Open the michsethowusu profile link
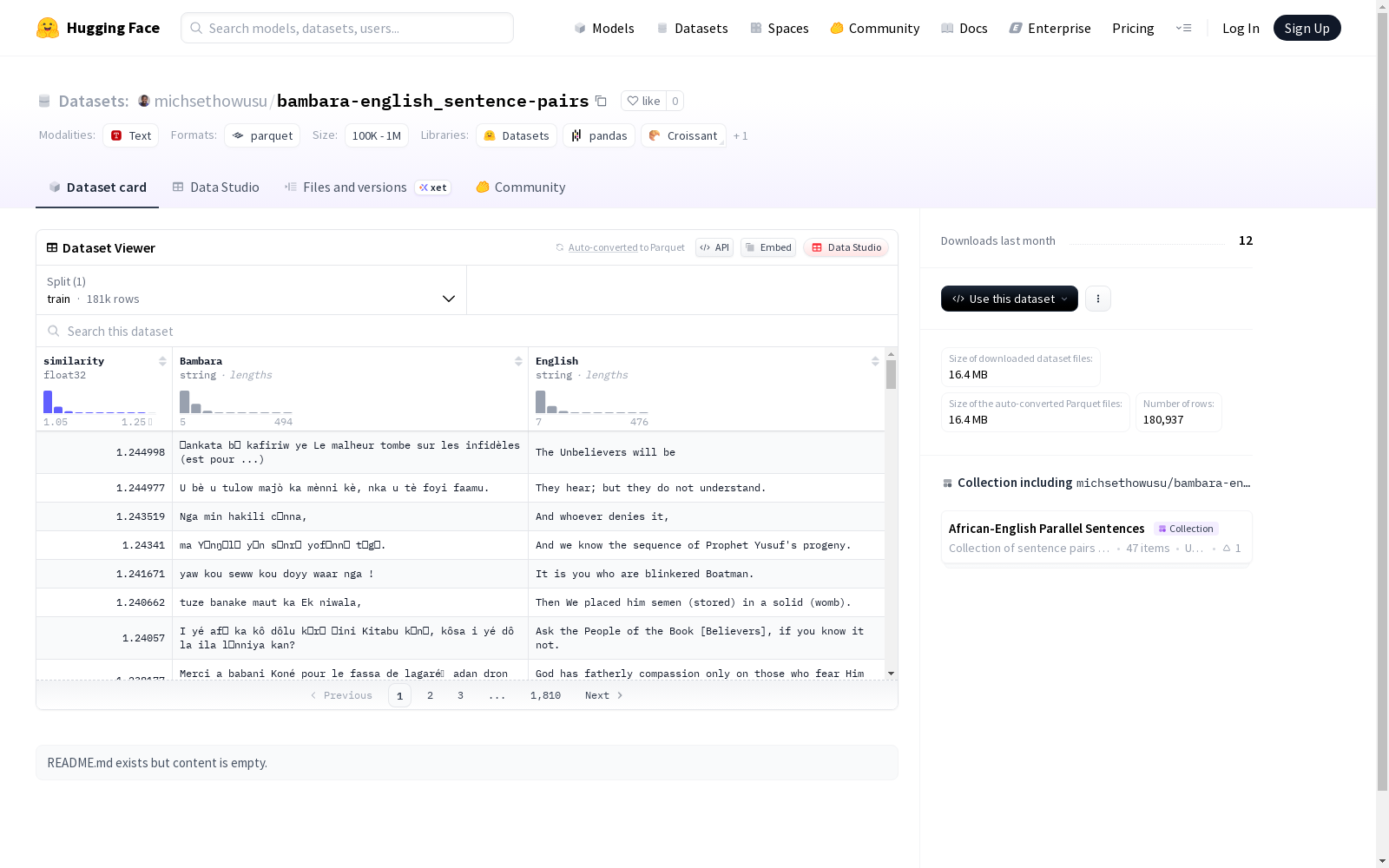The height and width of the screenshot is (868, 1389). pyautogui.click(x=211, y=101)
